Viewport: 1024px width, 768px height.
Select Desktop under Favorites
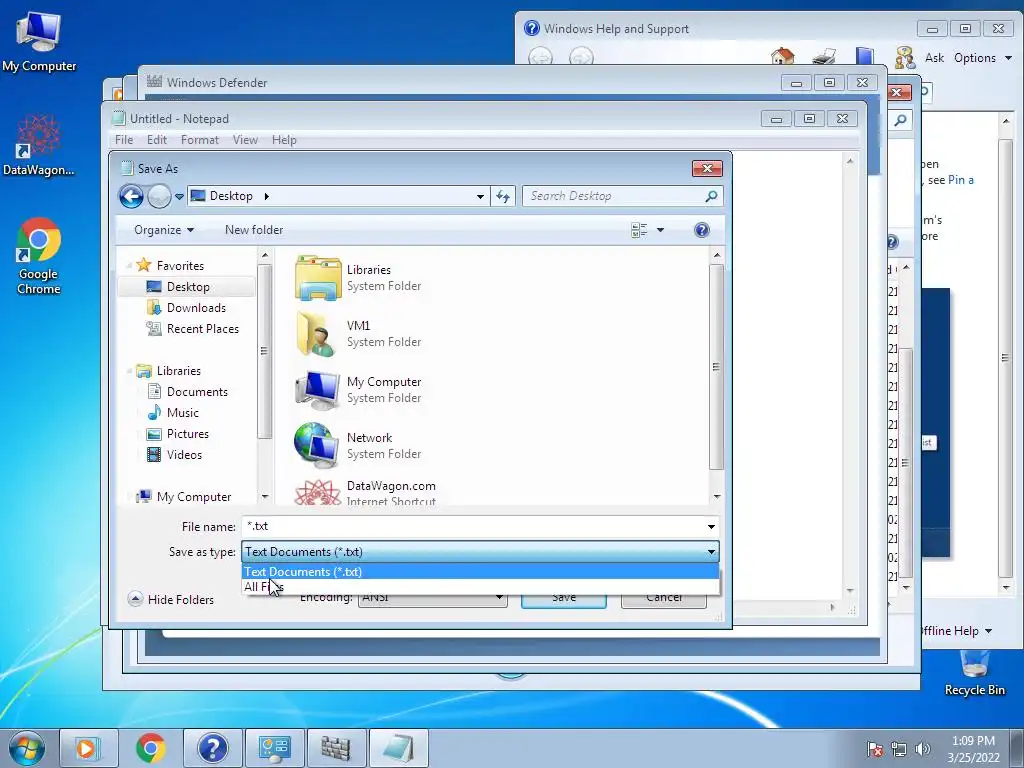[187, 287]
